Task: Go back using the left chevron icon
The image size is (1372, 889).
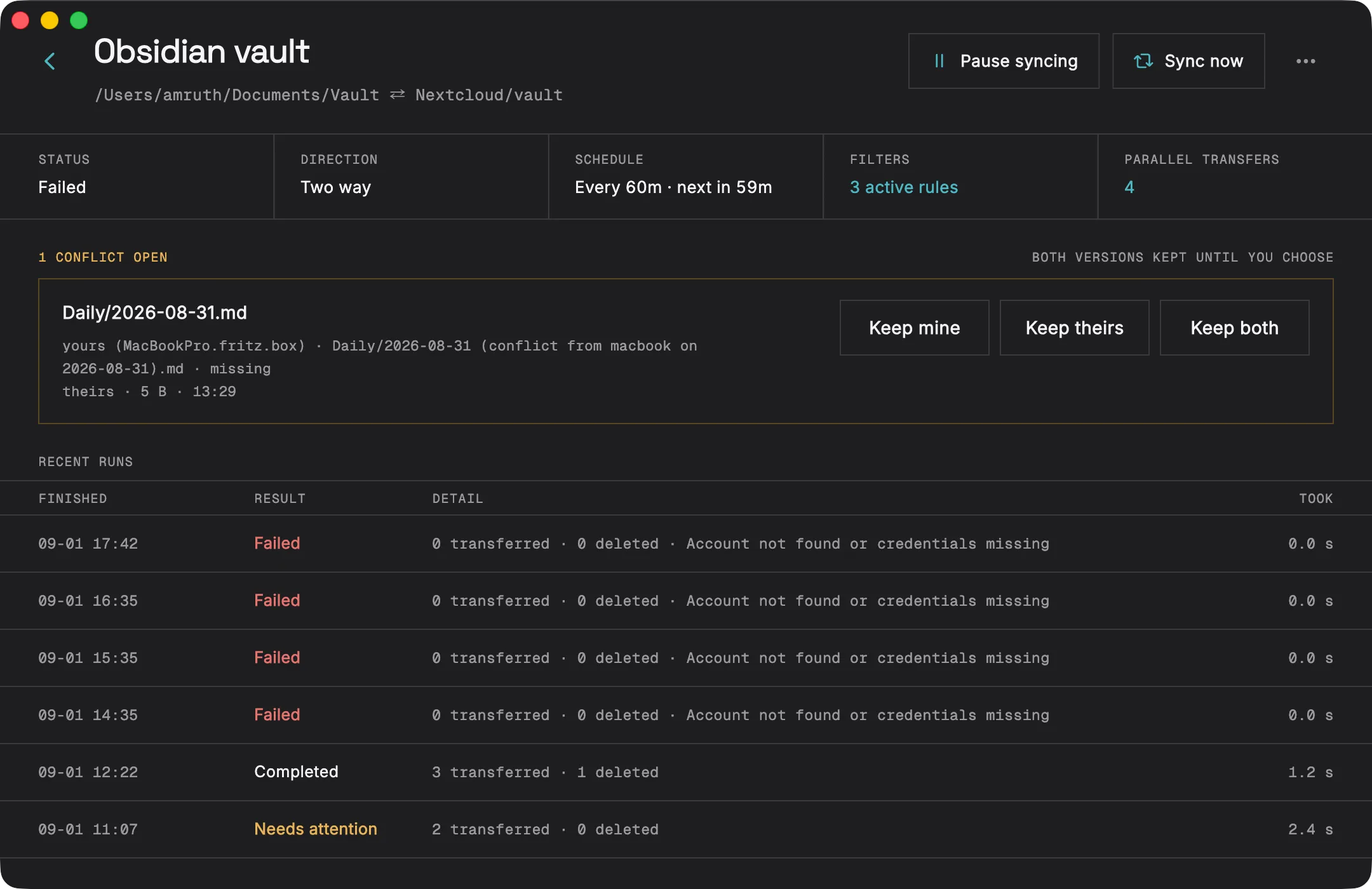Action: coord(50,61)
